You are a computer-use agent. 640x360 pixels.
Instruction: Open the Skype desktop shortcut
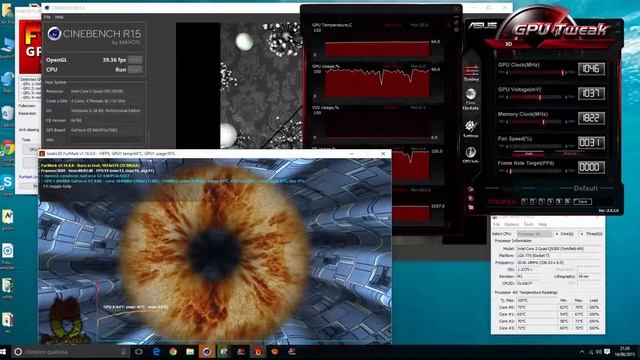pyautogui.click(x=7, y=184)
